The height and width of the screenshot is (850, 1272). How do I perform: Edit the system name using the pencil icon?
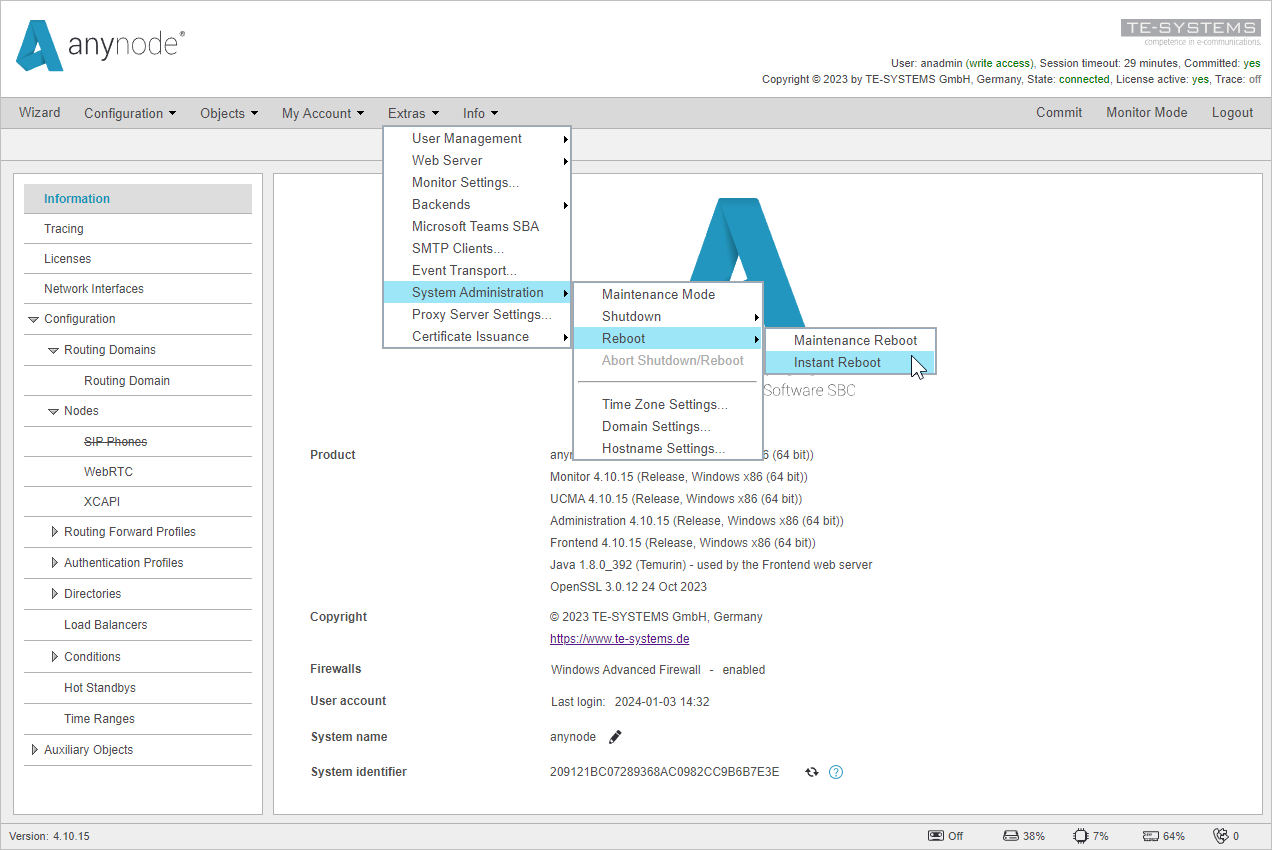(x=614, y=736)
